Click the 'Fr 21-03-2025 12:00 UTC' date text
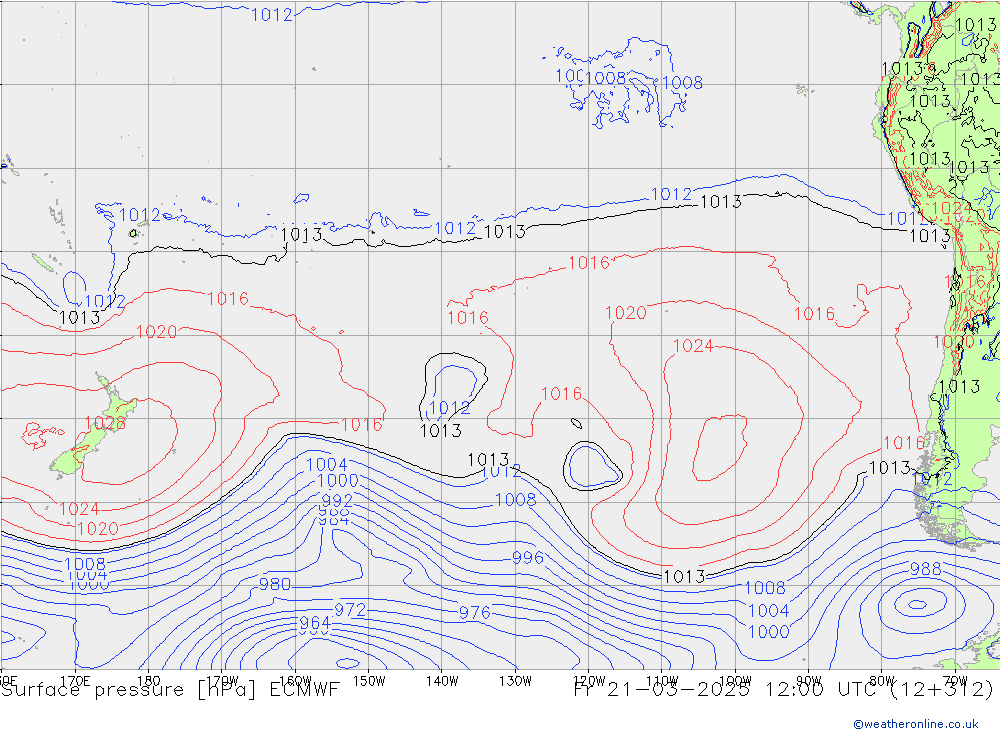Viewport: 1000px width, 733px height. tap(728, 690)
